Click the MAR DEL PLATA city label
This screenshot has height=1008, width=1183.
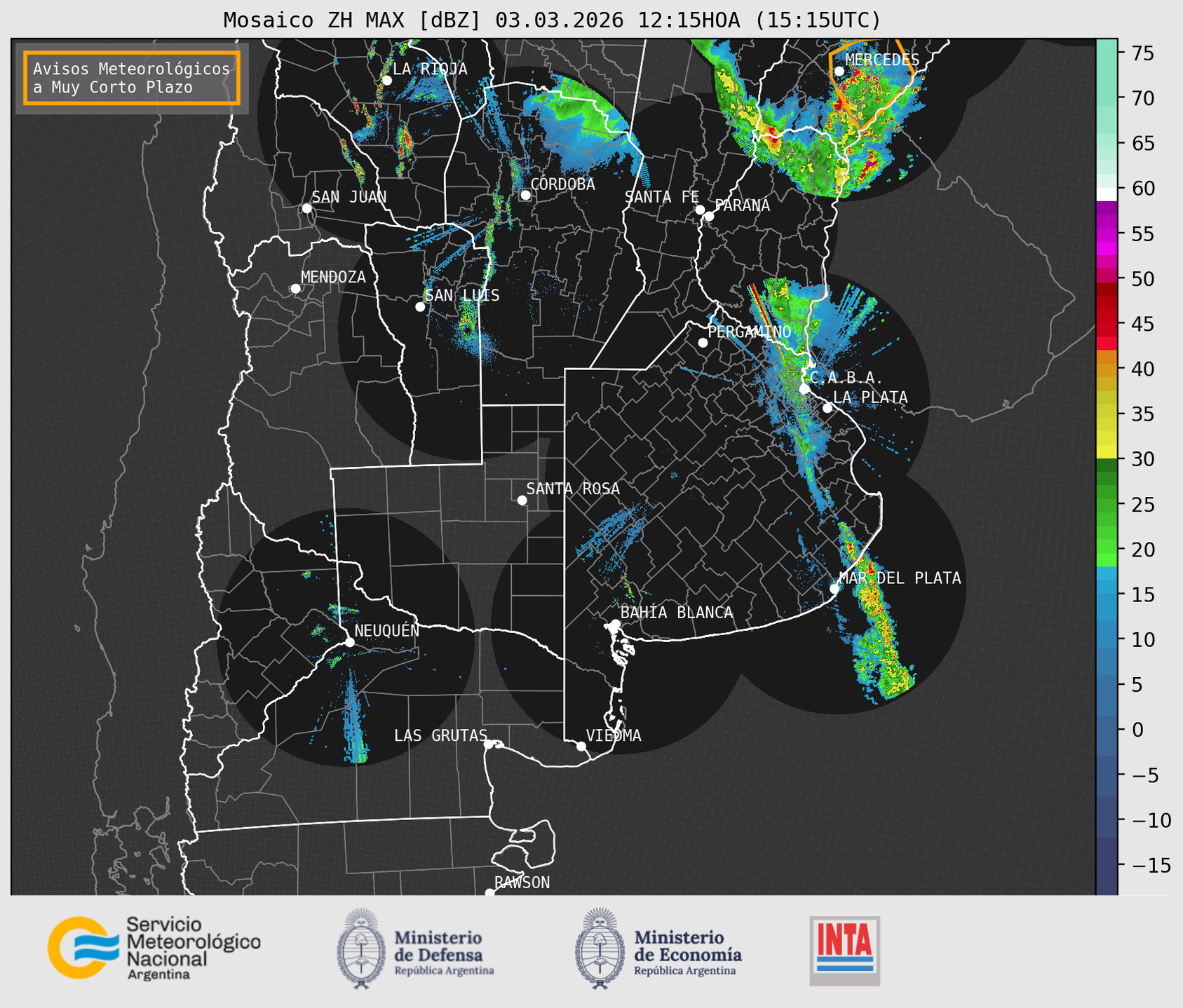(x=900, y=578)
